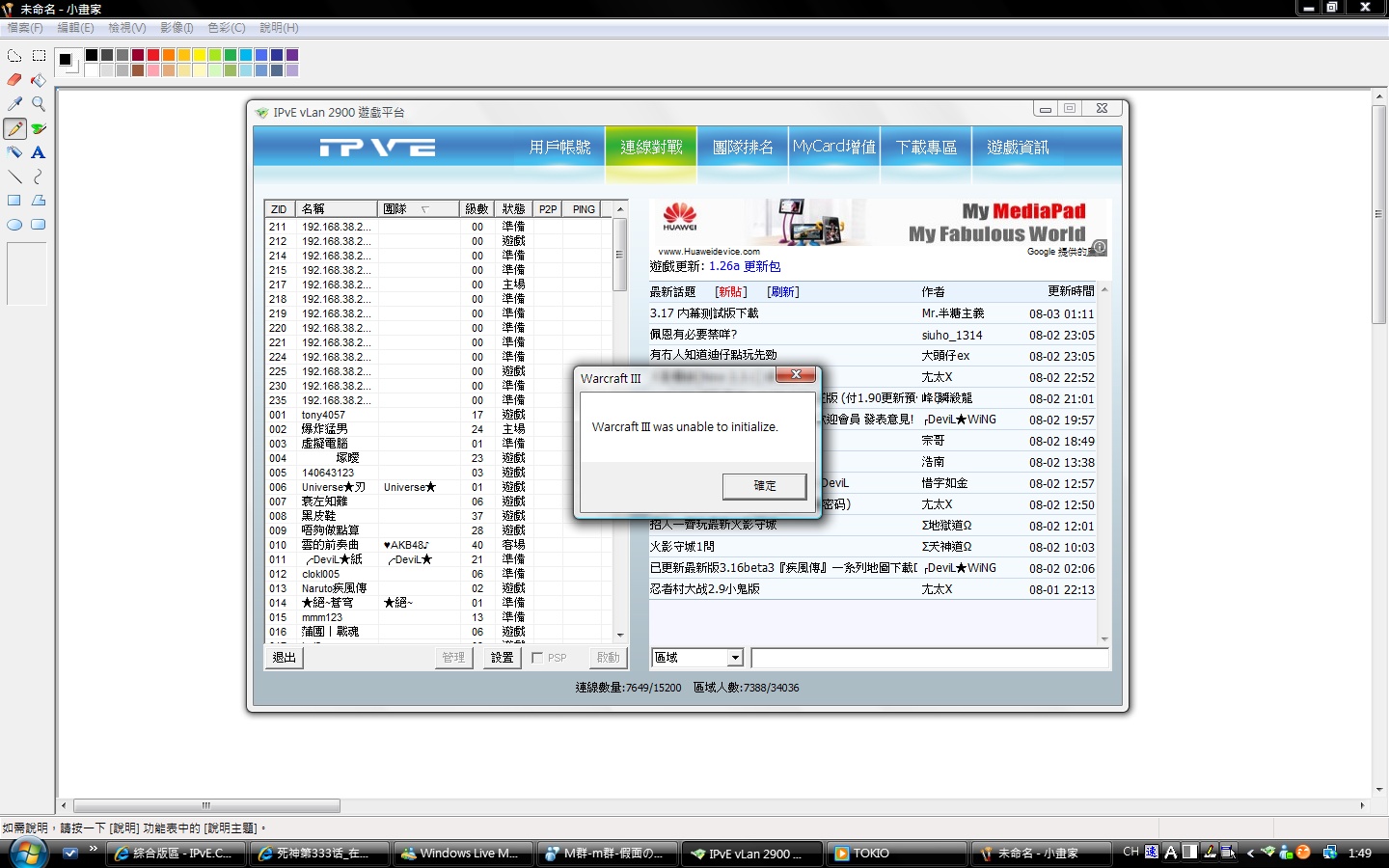Screen dimensions: 1389x868
Task: Choose the rectangular Select tool
Action: [39, 56]
